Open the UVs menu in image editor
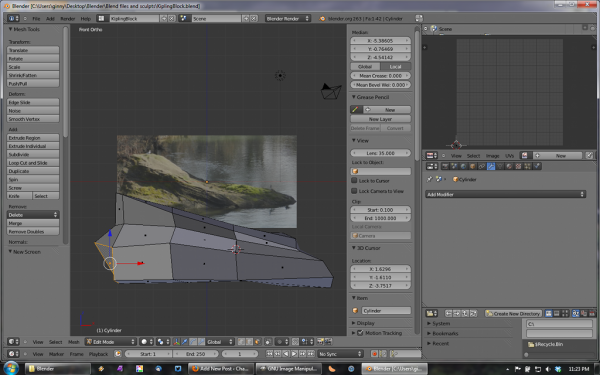The width and height of the screenshot is (600, 375). click(509, 156)
